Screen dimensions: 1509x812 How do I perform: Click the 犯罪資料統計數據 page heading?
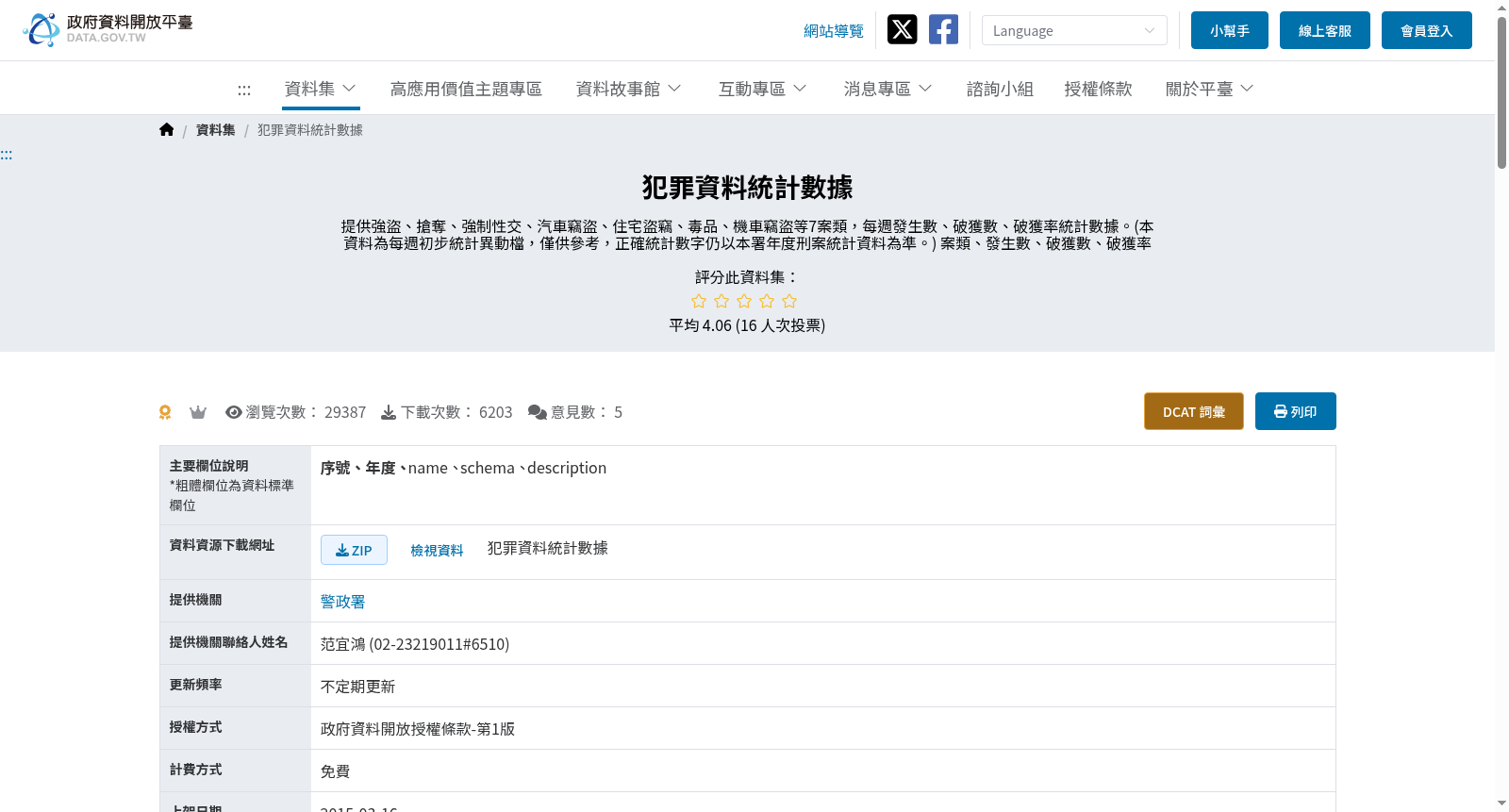click(747, 187)
